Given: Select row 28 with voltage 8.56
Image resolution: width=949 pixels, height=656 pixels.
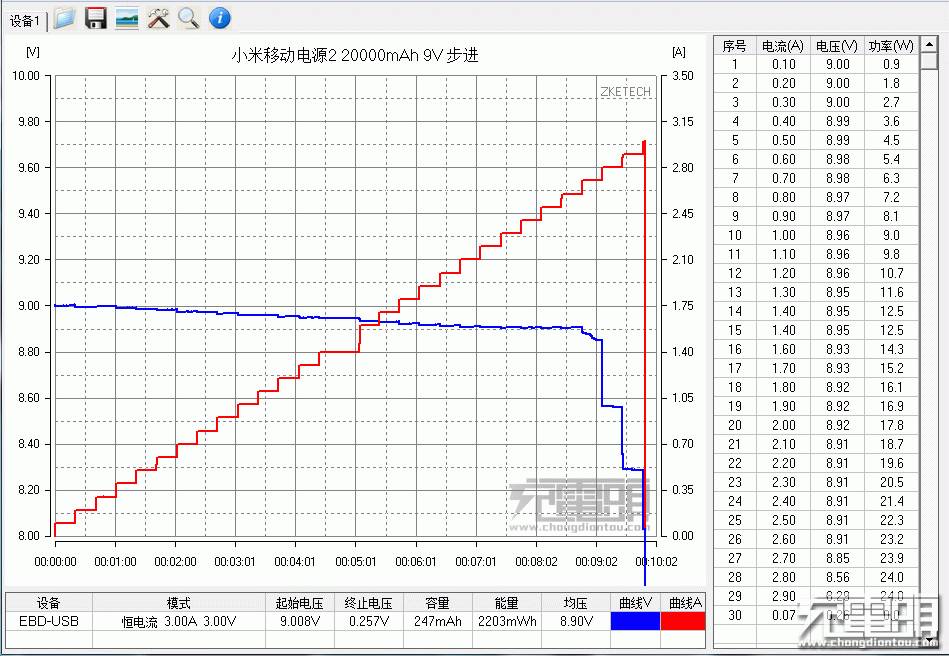Looking at the screenshot, I should pos(816,577).
